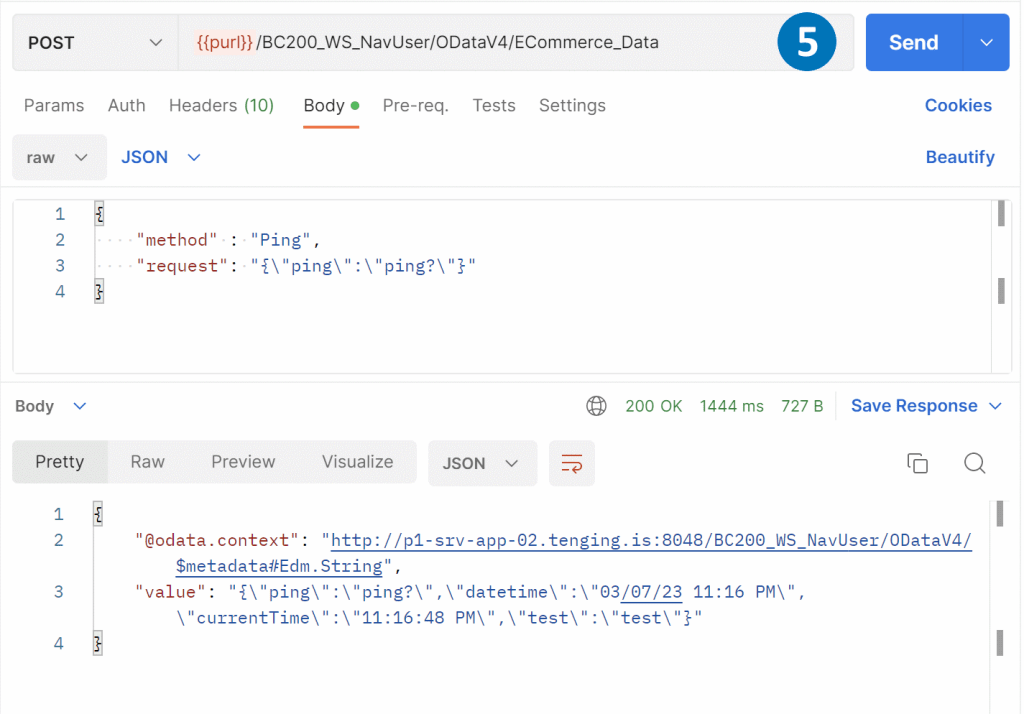Screen dimensions: 1024x714
Task: Click the request URL input field
Action: [470, 43]
